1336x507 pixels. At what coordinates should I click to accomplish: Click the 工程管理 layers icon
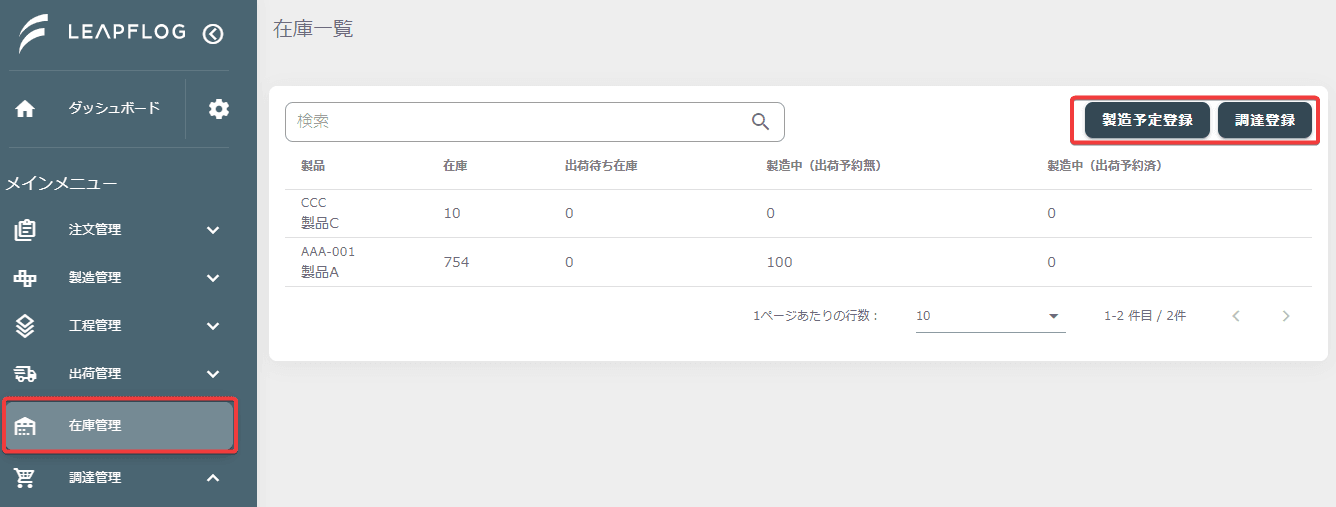click(x=25, y=326)
